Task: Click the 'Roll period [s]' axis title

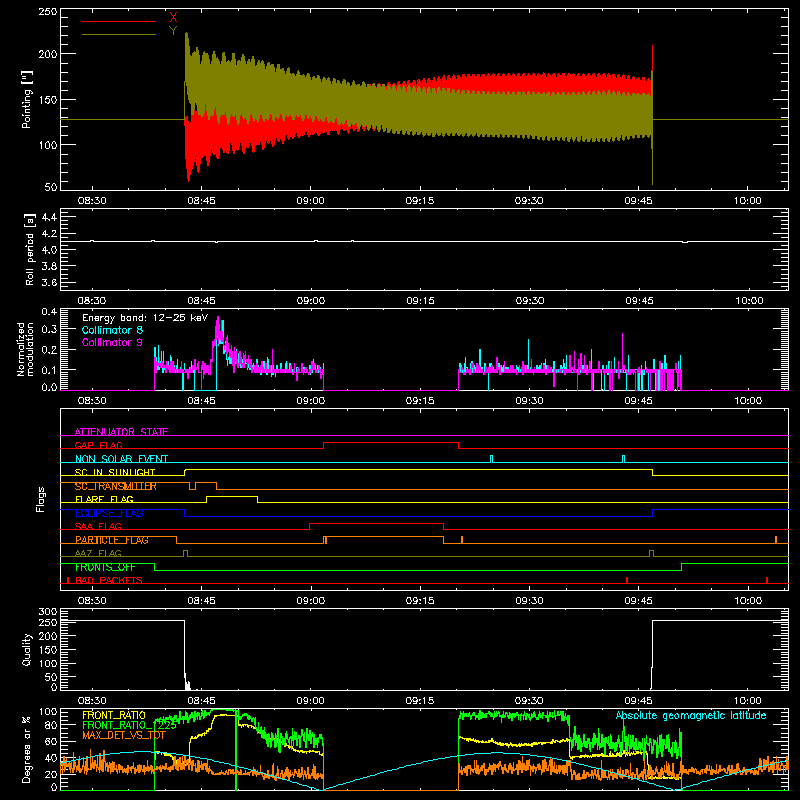Action: [30, 249]
